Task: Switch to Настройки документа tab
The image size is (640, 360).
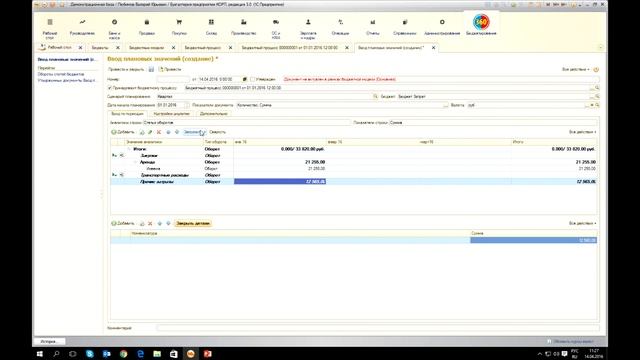Action: (171, 114)
